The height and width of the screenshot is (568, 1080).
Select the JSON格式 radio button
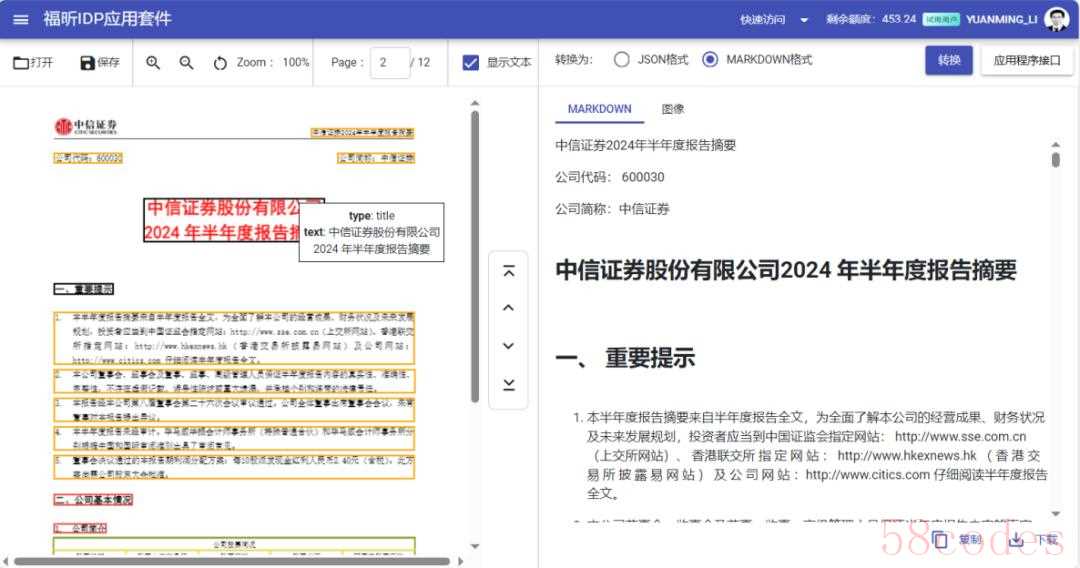pyautogui.click(x=621, y=60)
